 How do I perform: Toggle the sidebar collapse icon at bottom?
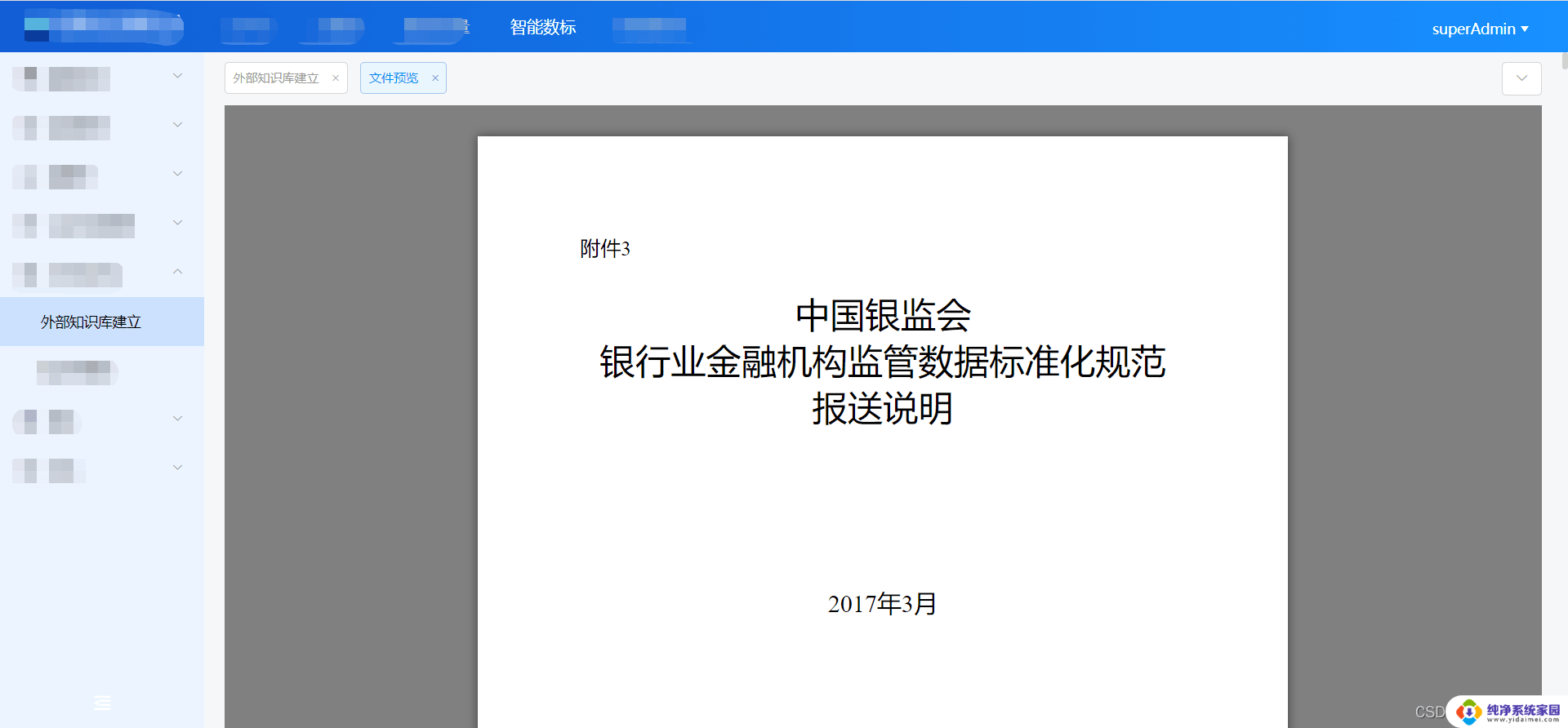(x=102, y=703)
